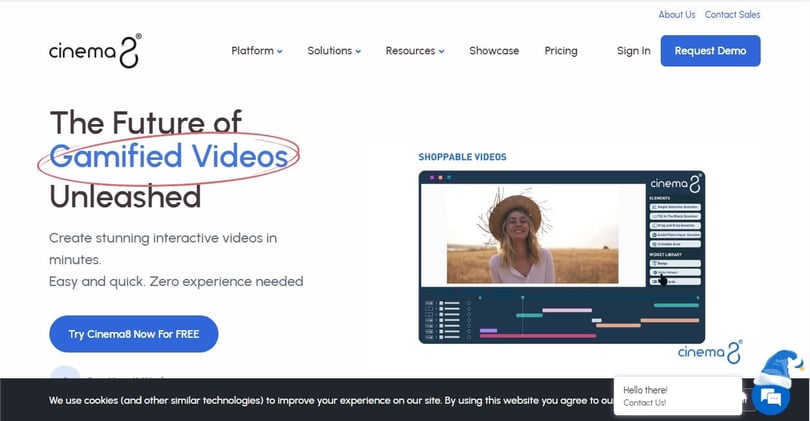Click Try Cinema8 Now For FREE button

pyautogui.click(x=134, y=334)
